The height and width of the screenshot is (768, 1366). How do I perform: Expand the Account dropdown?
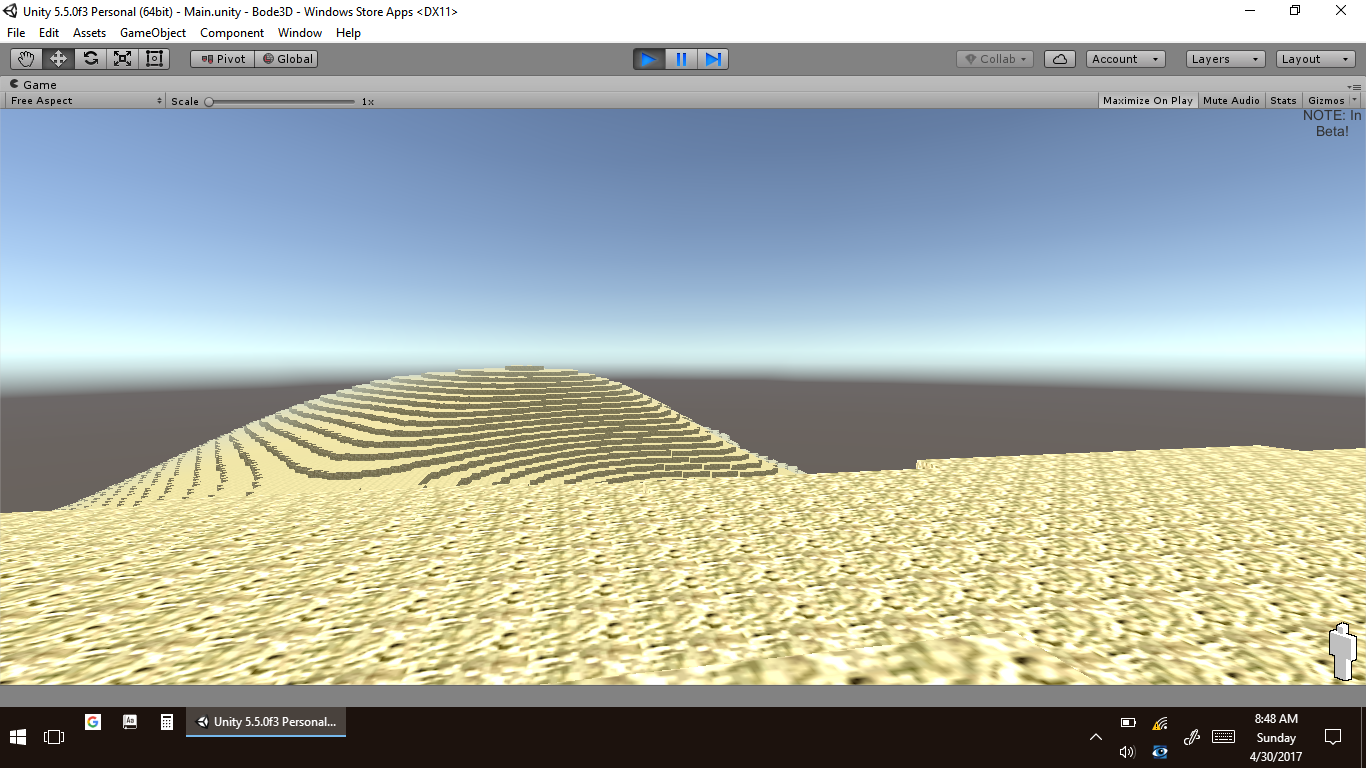click(x=1125, y=59)
